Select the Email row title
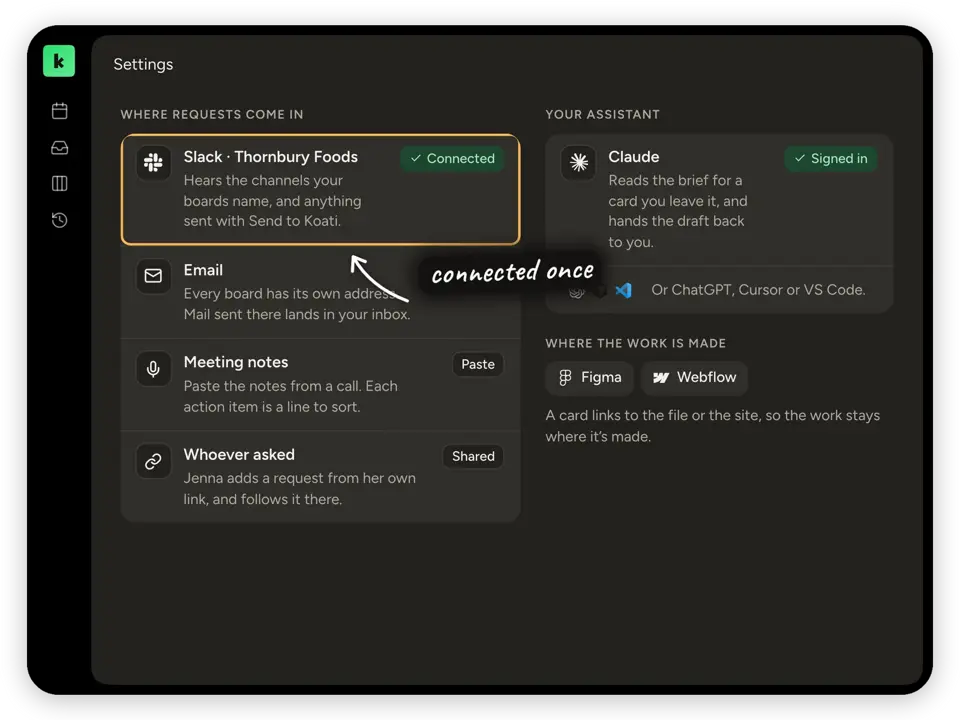960x720 pixels. [x=203, y=270]
